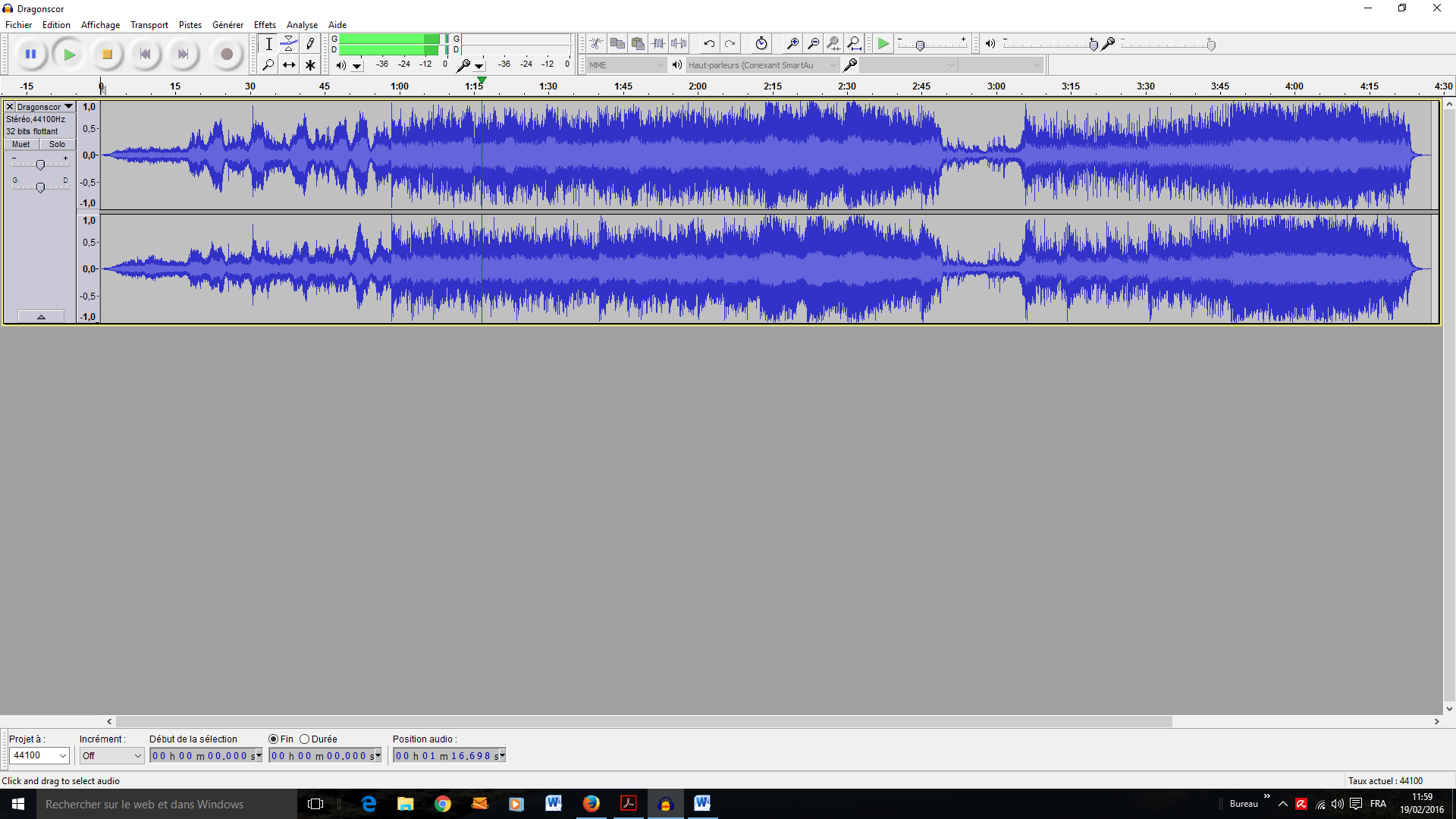Click the Undo arrow icon
1456x819 pixels.
tap(709, 43)
